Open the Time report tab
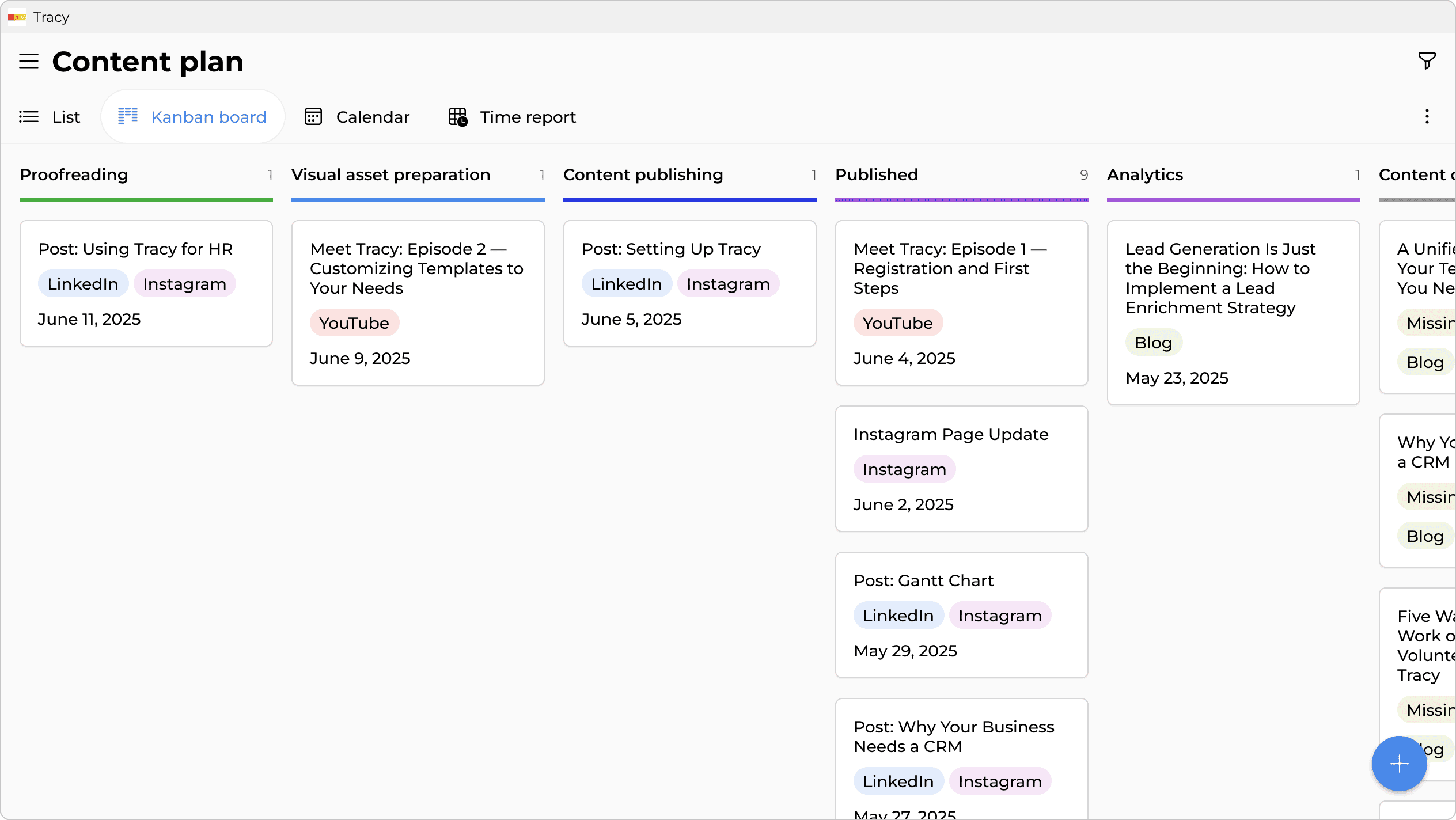This screenshot has width=1456, height=820. point(512,117)
